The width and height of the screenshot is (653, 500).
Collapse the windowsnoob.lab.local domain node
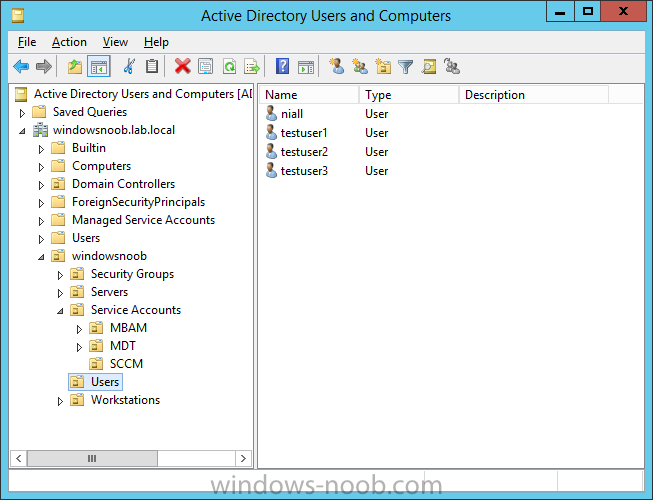[x=22, y=131]
